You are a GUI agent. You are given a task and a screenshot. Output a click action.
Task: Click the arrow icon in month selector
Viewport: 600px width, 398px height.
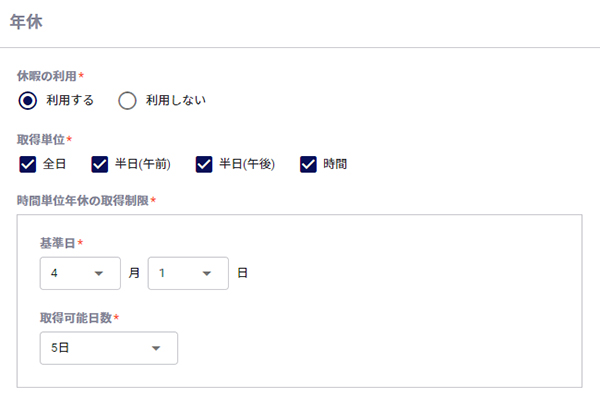click(99, 273)
